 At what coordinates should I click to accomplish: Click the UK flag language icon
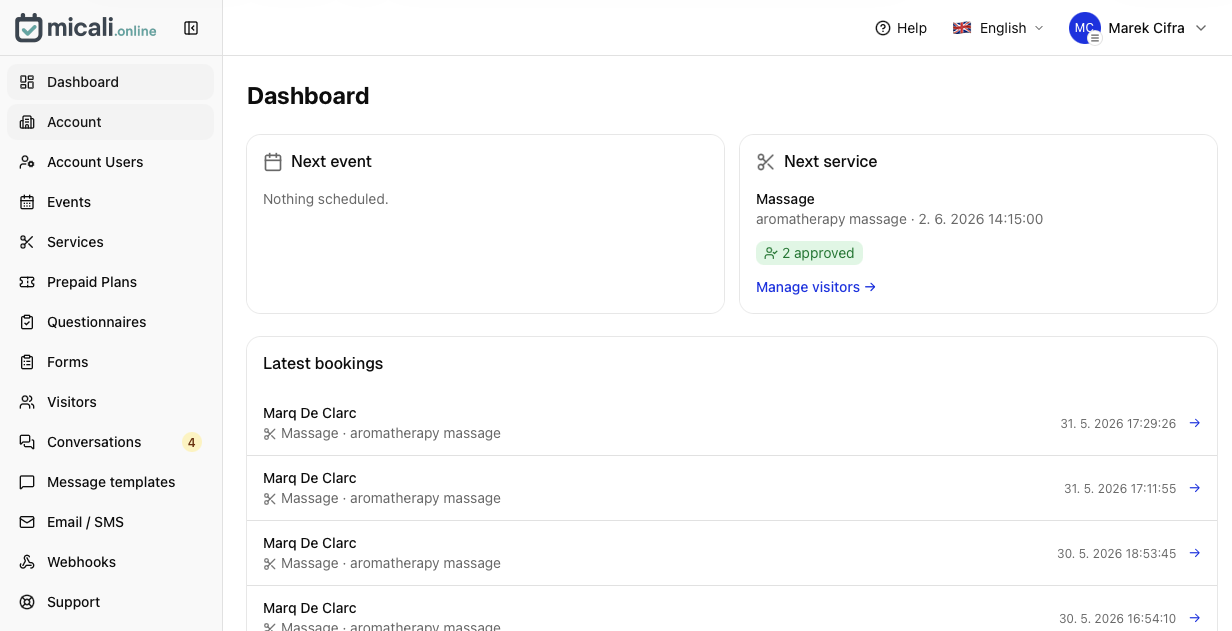pos(962,28)
